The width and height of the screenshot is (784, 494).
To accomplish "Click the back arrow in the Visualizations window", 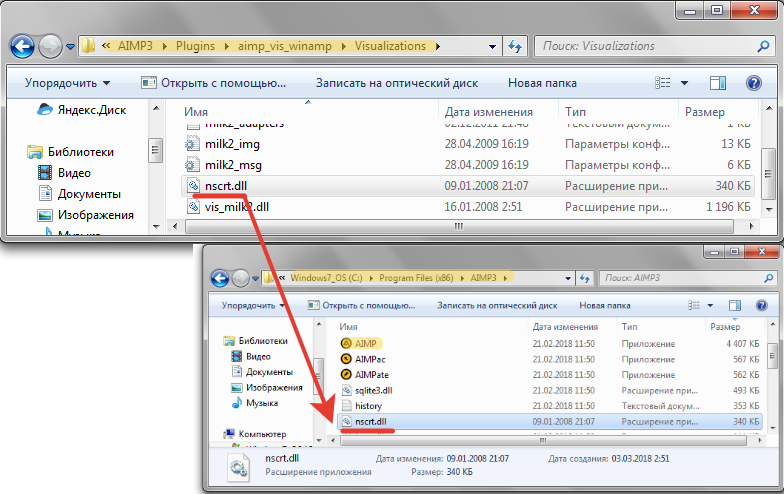I will [23, 46].
